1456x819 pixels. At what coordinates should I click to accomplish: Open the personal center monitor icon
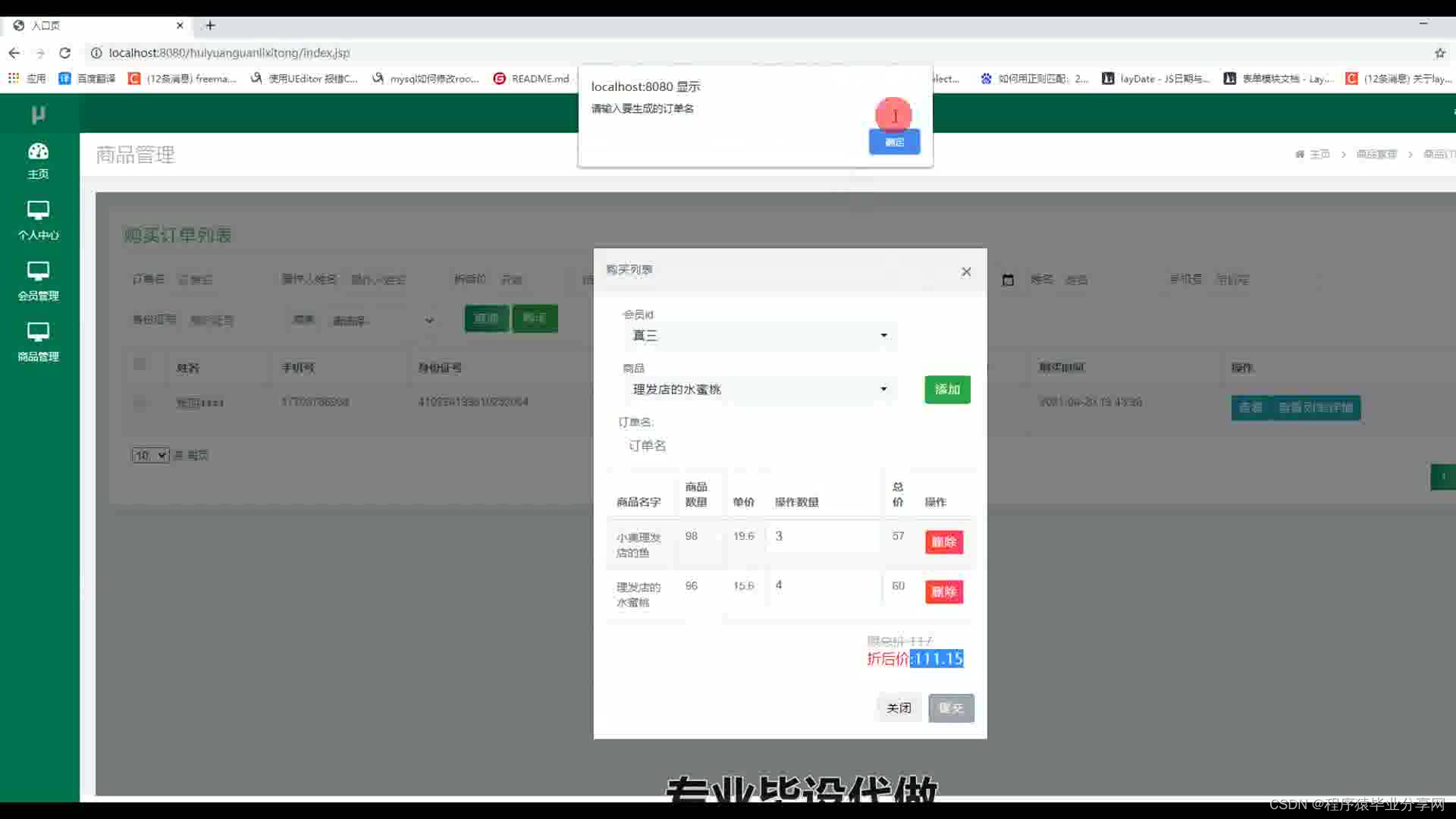coord(38,210)
